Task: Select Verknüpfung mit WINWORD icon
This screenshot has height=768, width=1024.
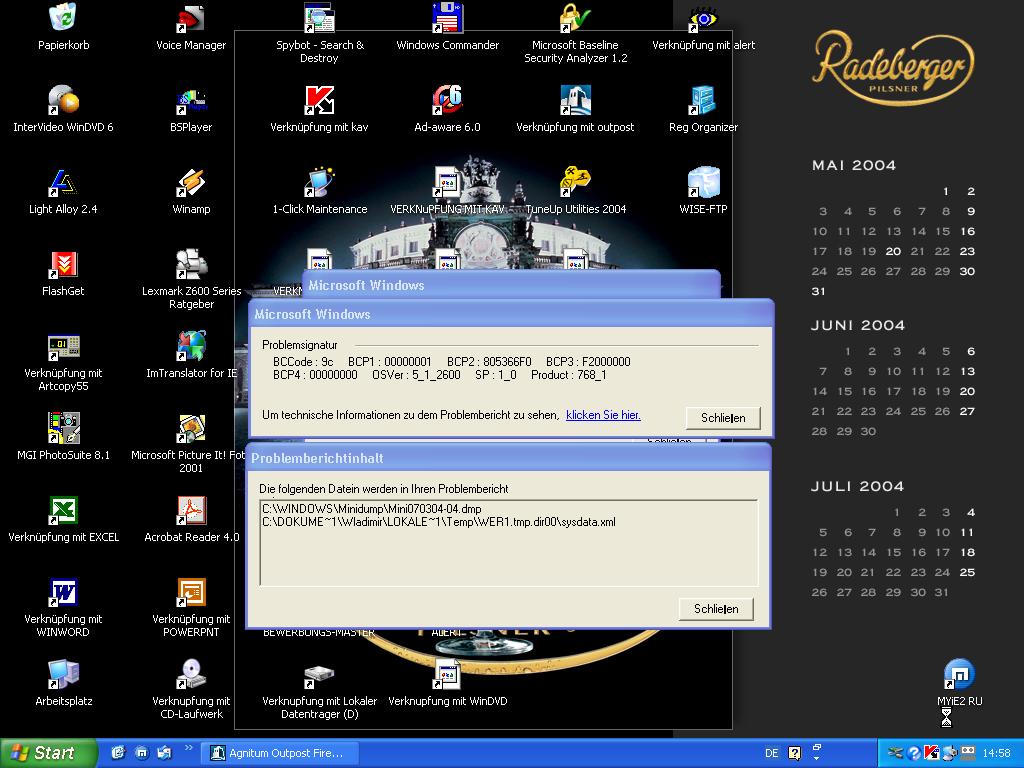Action: 63,607
